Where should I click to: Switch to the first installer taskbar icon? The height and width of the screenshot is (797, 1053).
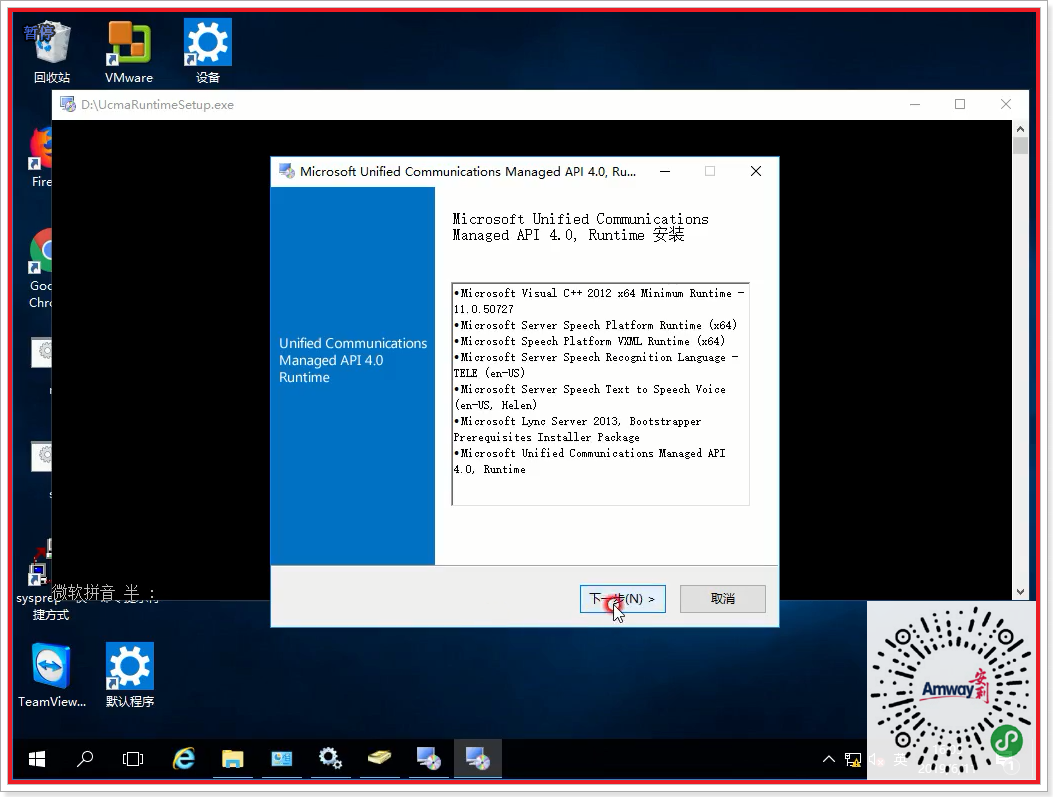pos(428,759)
